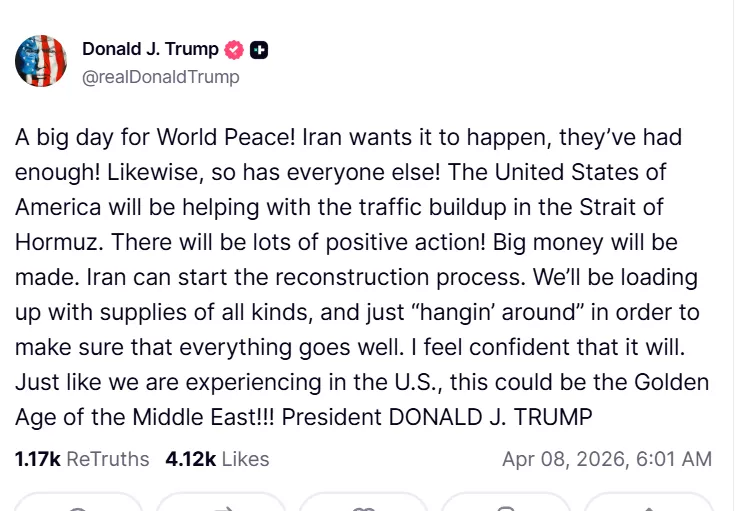Open Donald J. Trump display name link
This screenshot has width=750, height=511.
(150, 49)
